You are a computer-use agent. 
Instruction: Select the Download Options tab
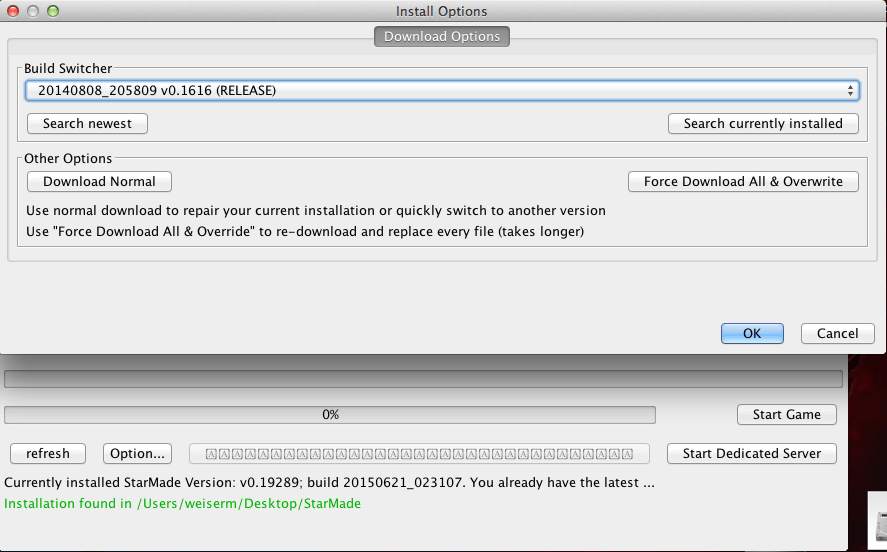pos(442,37)
